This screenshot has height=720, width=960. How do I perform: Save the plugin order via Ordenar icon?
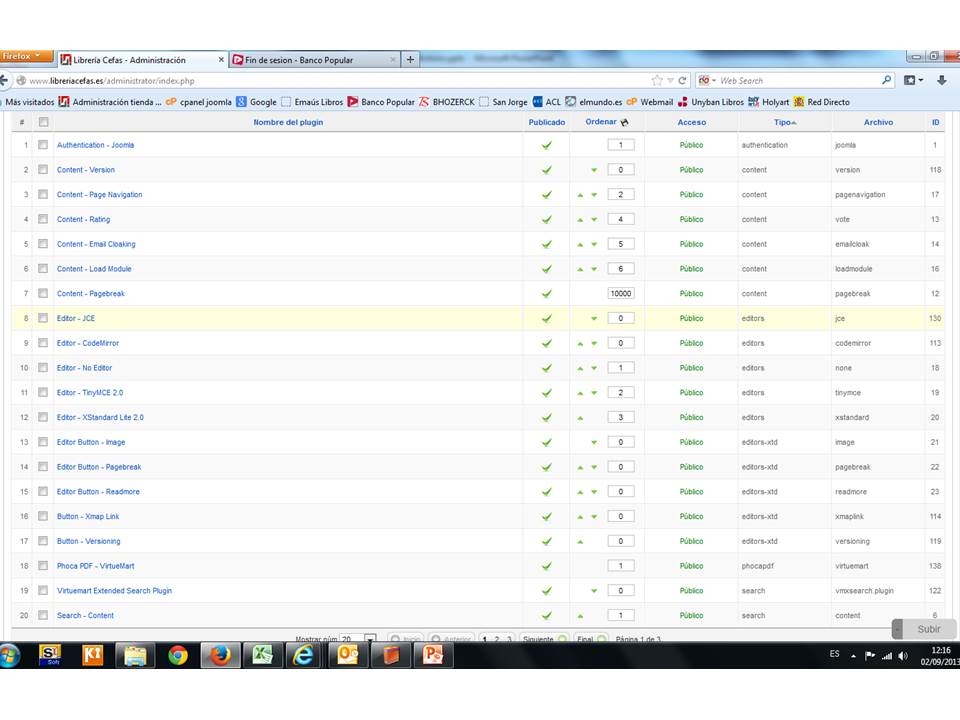click(624, 122)
